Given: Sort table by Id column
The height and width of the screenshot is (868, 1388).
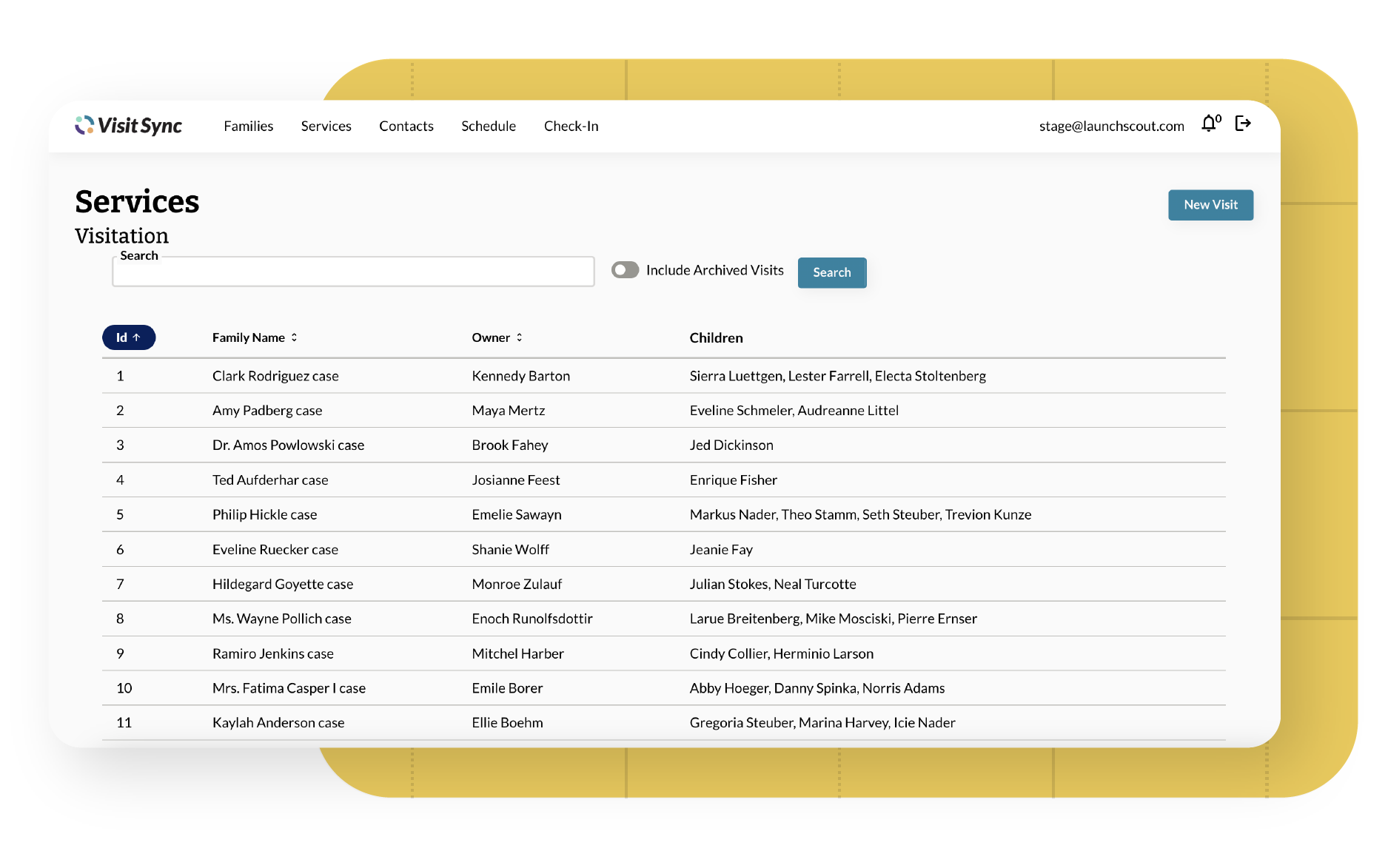Looking at the screenshot, I should [x=128, y=337].
